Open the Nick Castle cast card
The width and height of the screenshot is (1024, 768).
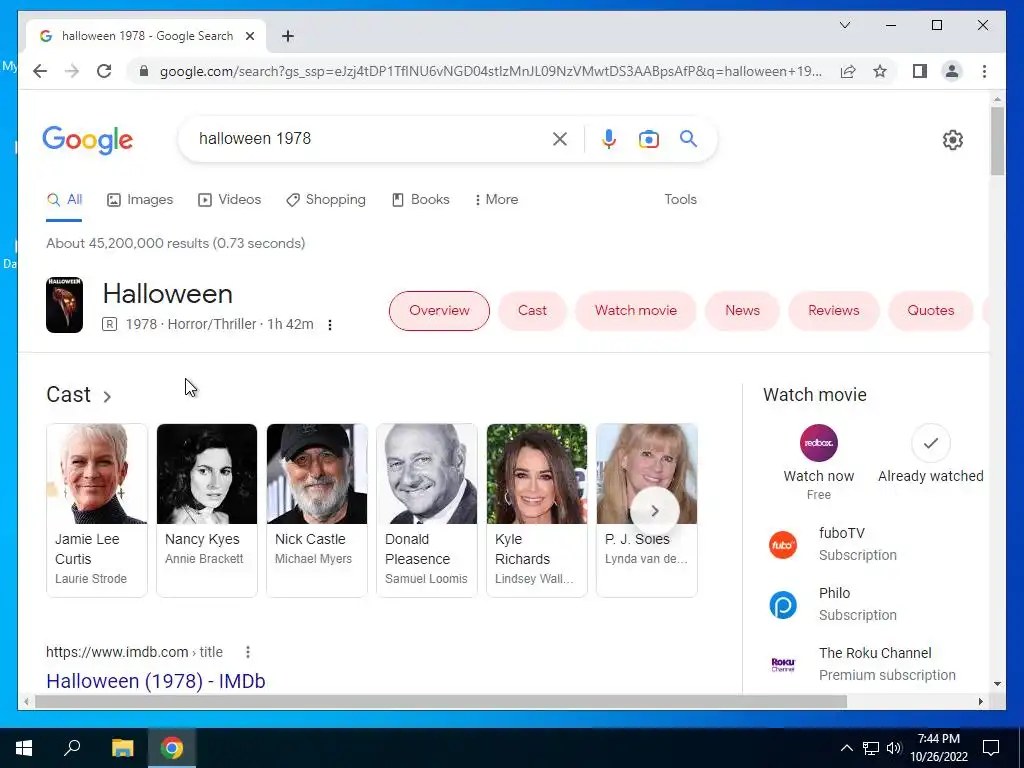(x=317, y=510)
